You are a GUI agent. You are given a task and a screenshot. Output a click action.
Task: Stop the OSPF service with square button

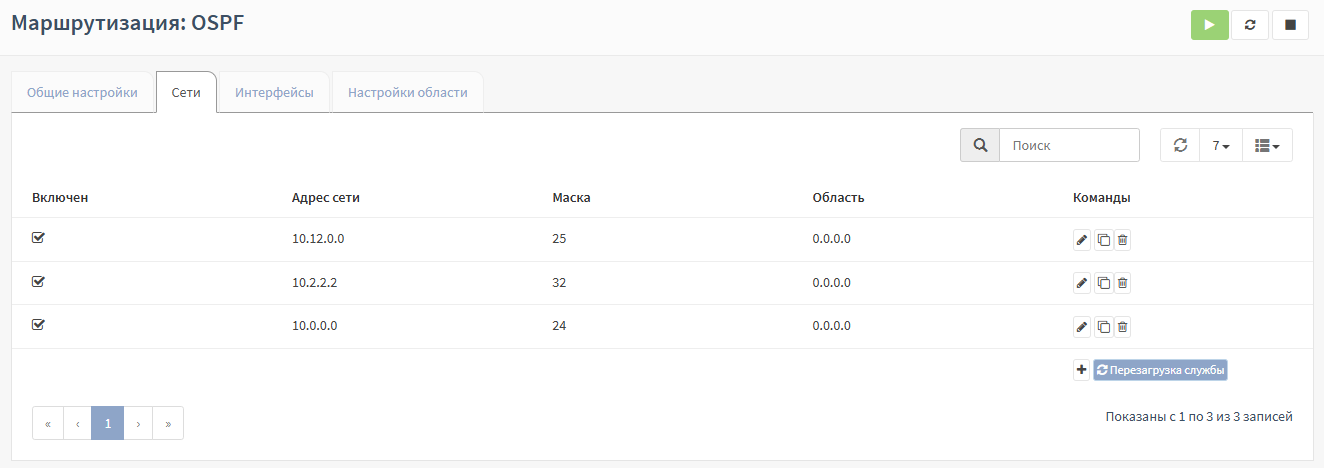1290,25
